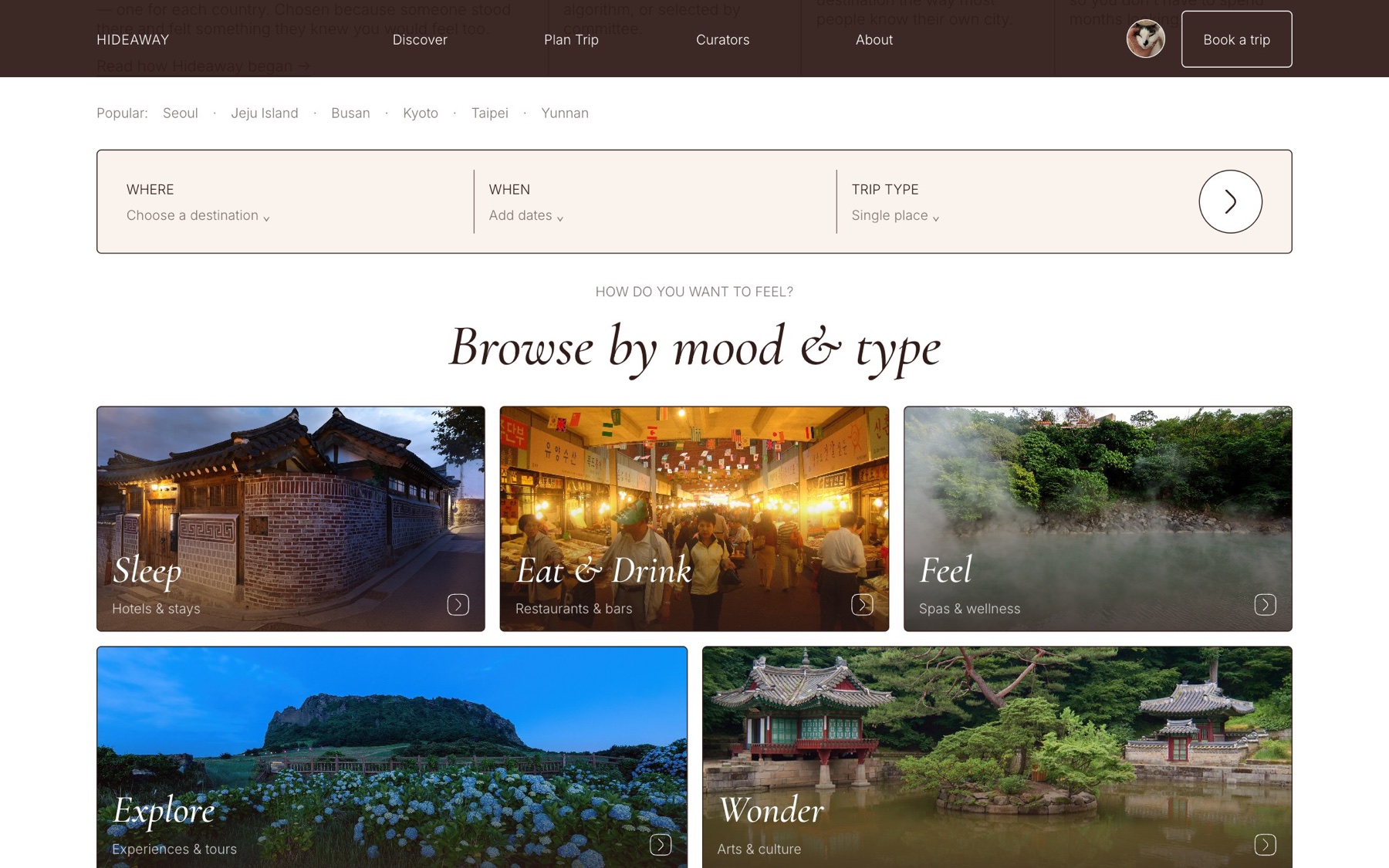Open the user profile avatar

point(1145,39)
